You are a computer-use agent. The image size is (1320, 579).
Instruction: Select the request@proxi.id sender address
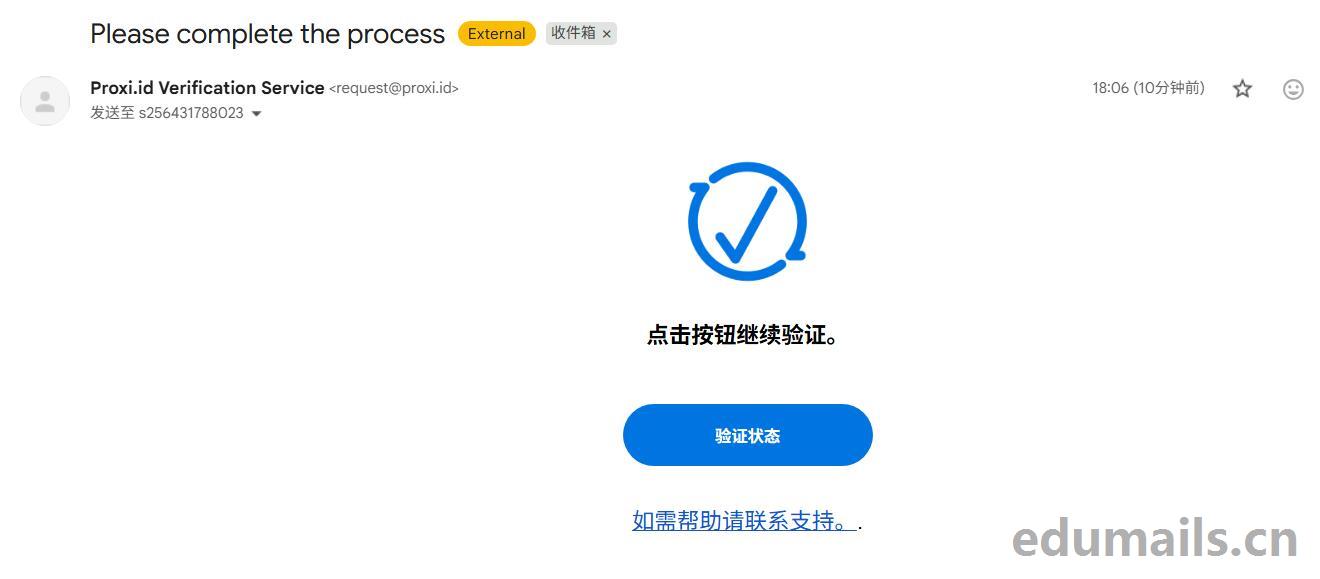click(394, 88)
